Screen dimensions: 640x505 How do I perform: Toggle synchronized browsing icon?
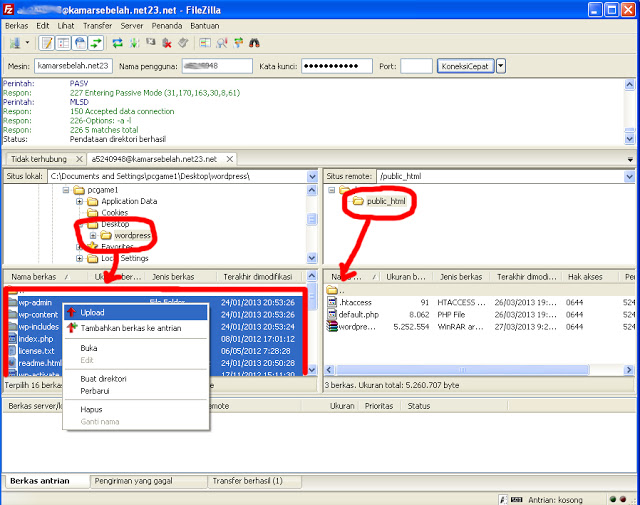tap(238, 43)
